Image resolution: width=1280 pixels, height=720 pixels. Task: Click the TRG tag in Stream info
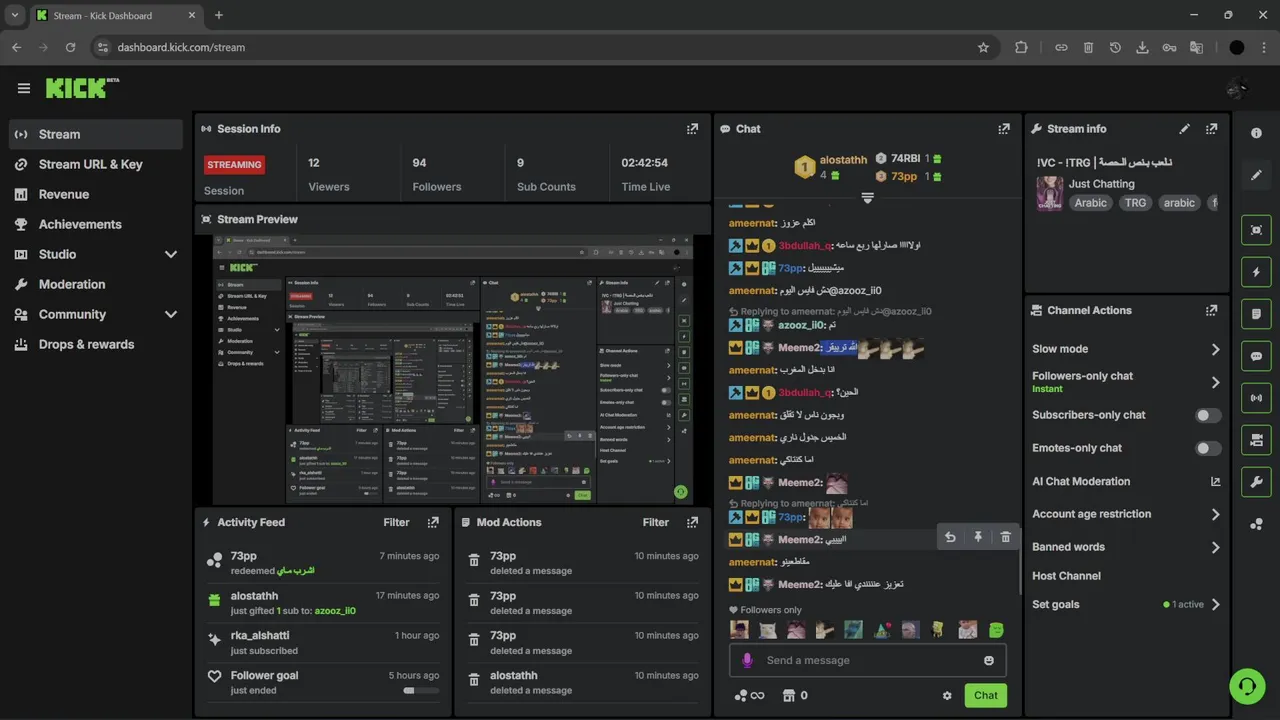[x=1135, y=202]
